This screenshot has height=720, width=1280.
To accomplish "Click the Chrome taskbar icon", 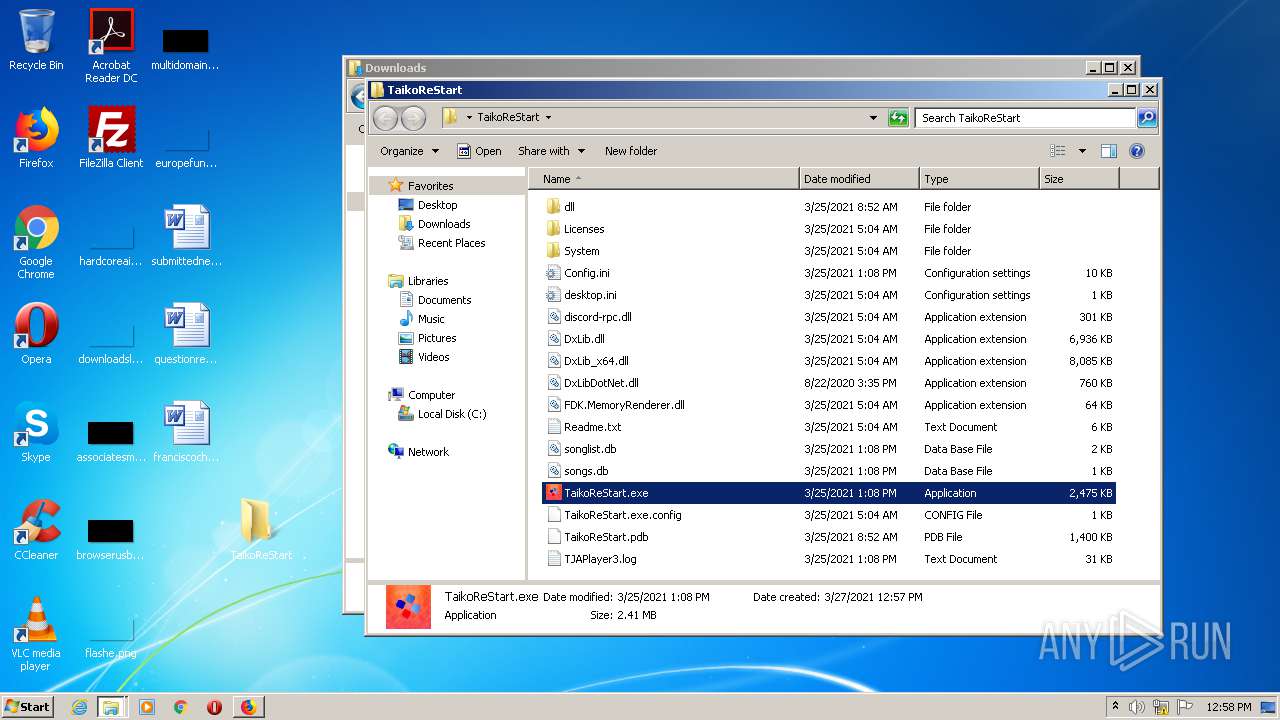I will (180, 707).
